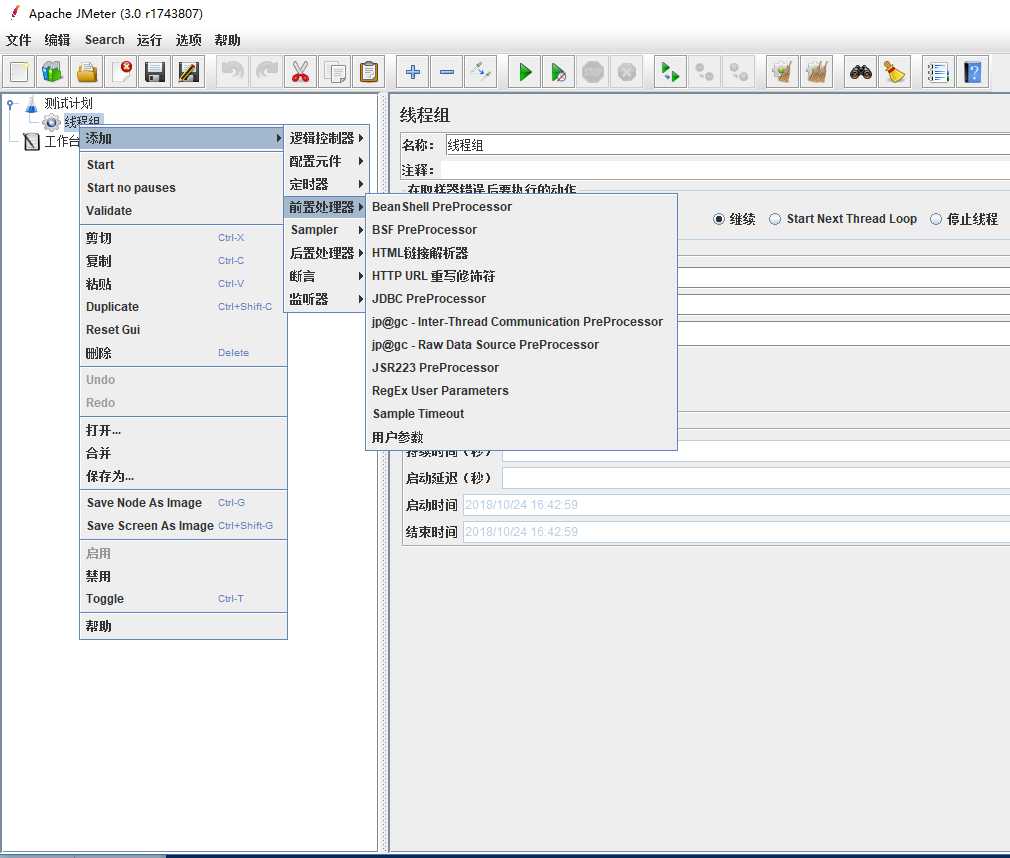Viewport: 1010px width, 858px height.
Task: Click the 启动延迟（秒）input field
Action: tap(756, 478)
